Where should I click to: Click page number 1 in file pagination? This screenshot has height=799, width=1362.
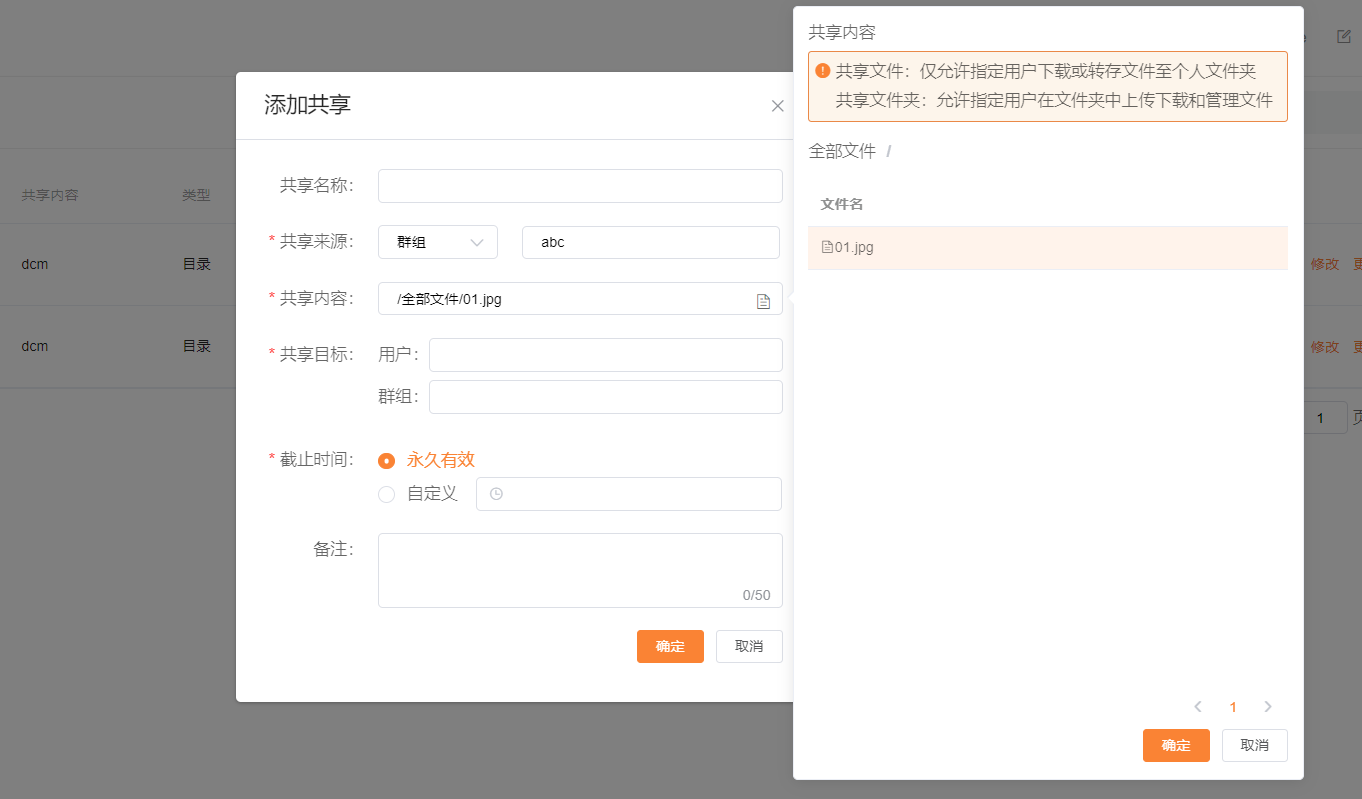1233,707
